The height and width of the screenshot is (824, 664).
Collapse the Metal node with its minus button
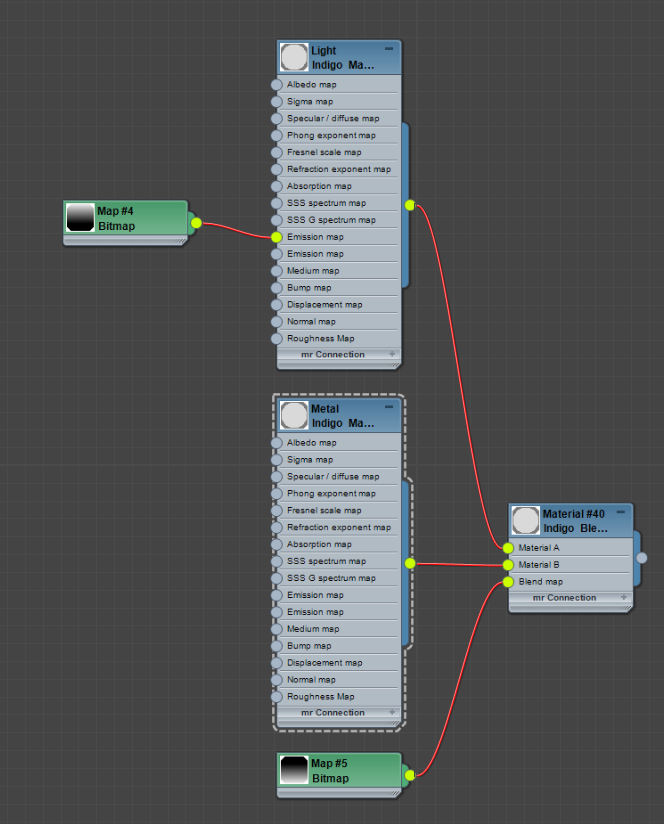389,406
